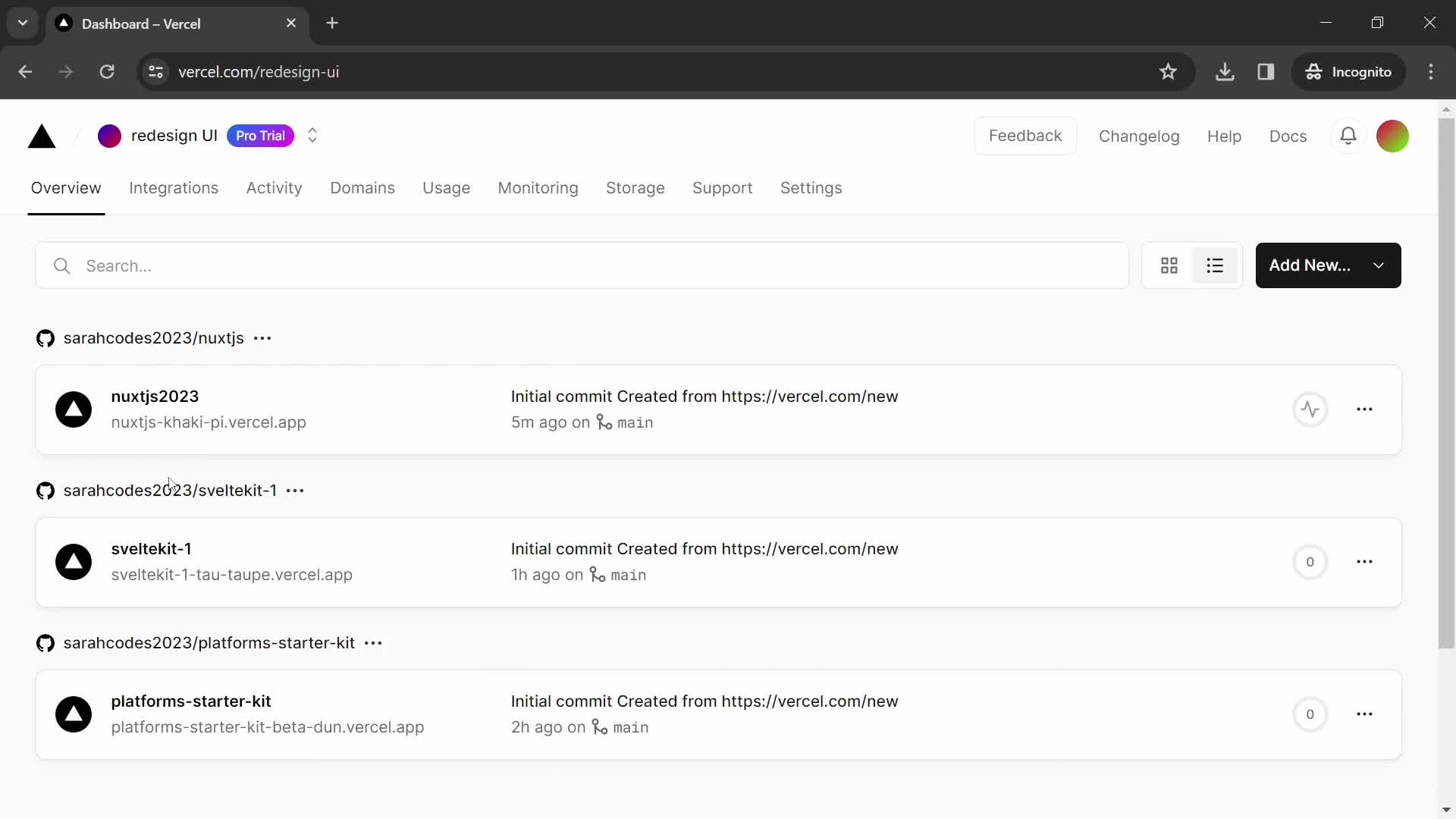Click the Search input field

583,265
